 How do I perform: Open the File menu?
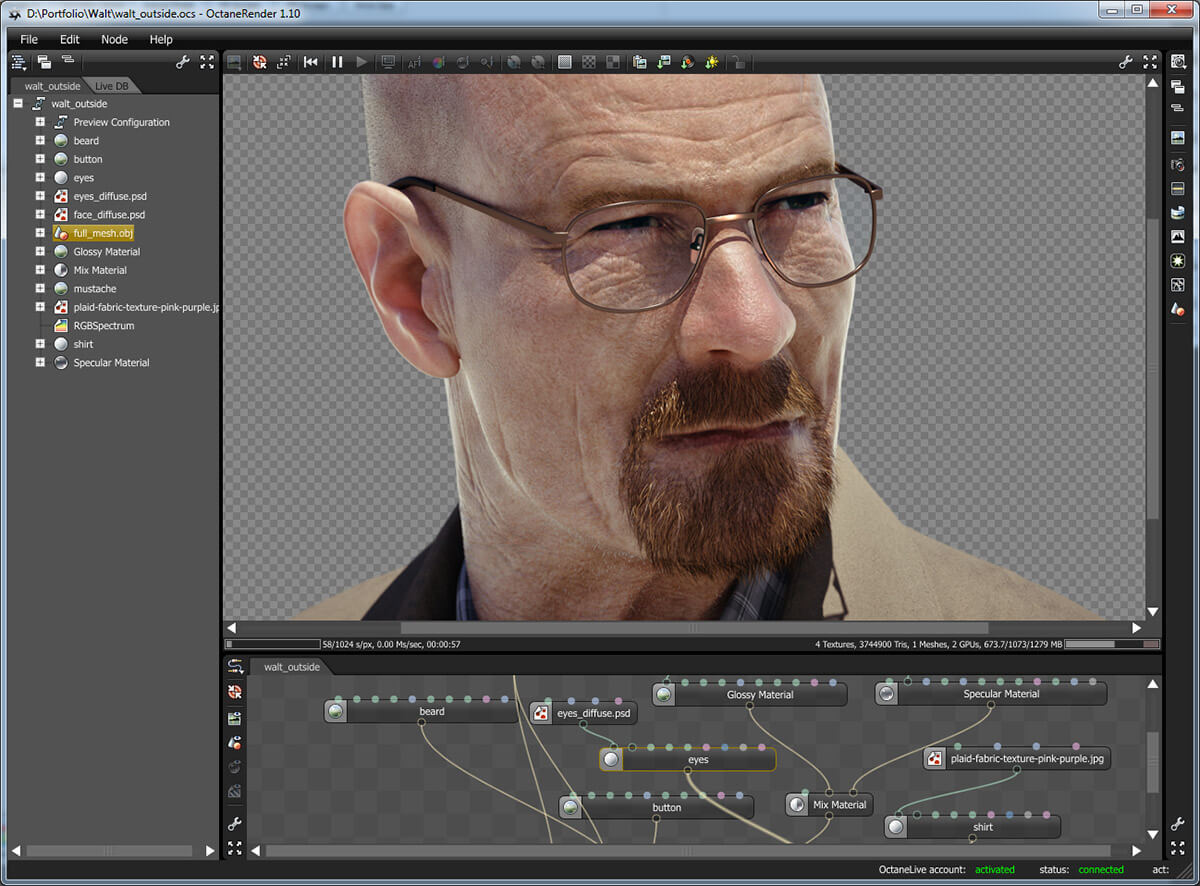point(29,39)
